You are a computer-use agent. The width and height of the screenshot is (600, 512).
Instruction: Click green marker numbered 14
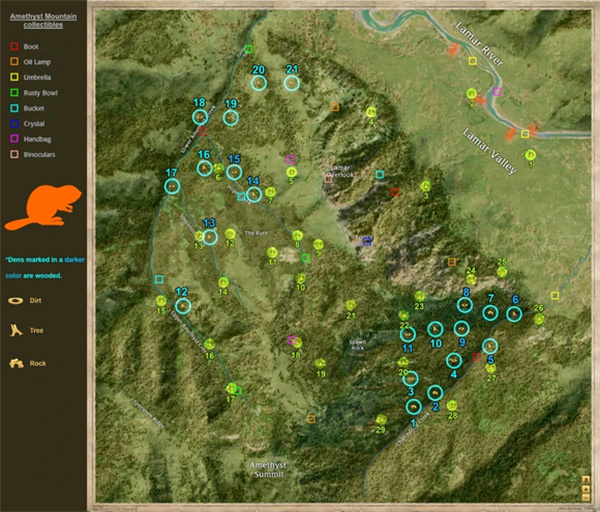[x=223, y=283]
